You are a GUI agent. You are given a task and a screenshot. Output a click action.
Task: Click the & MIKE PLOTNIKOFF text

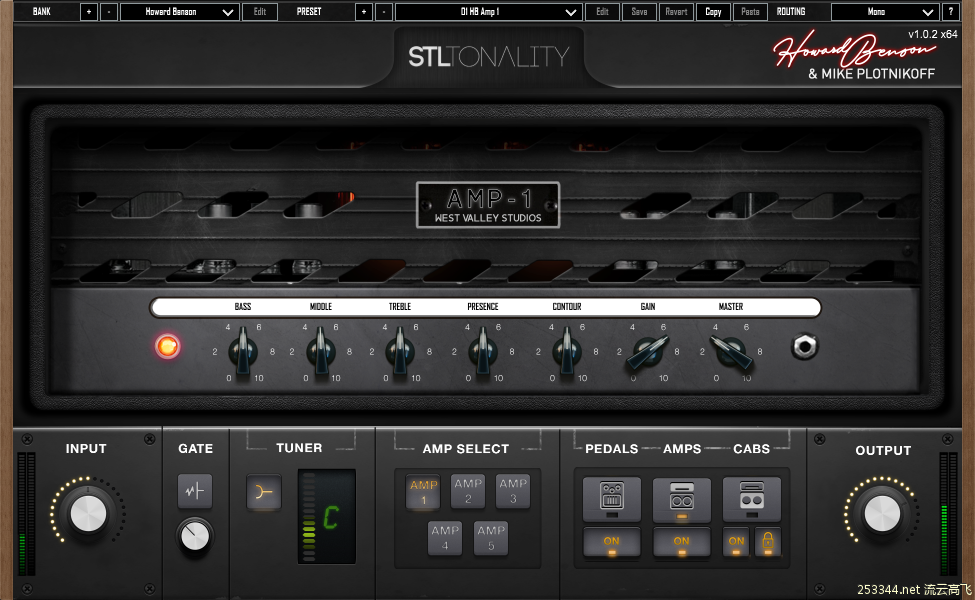point(872,74)
